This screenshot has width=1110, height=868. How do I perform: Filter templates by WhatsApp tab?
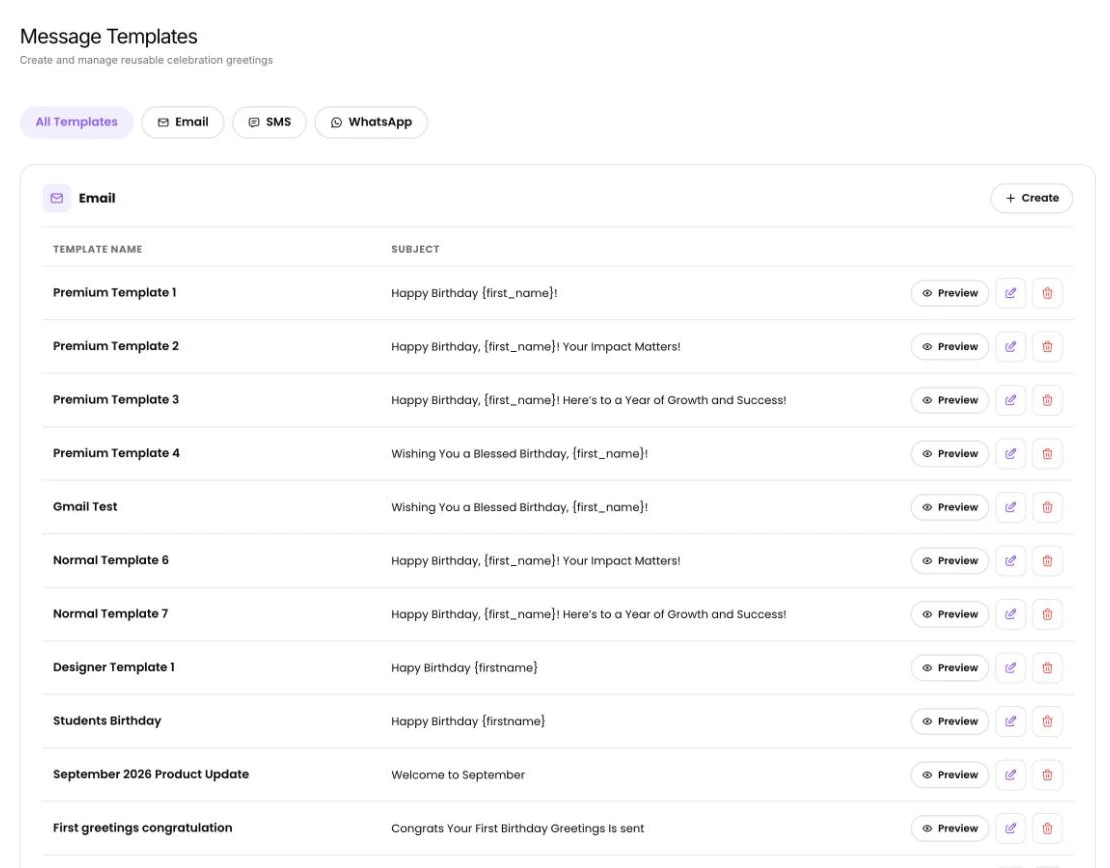(x=371, y=122)
